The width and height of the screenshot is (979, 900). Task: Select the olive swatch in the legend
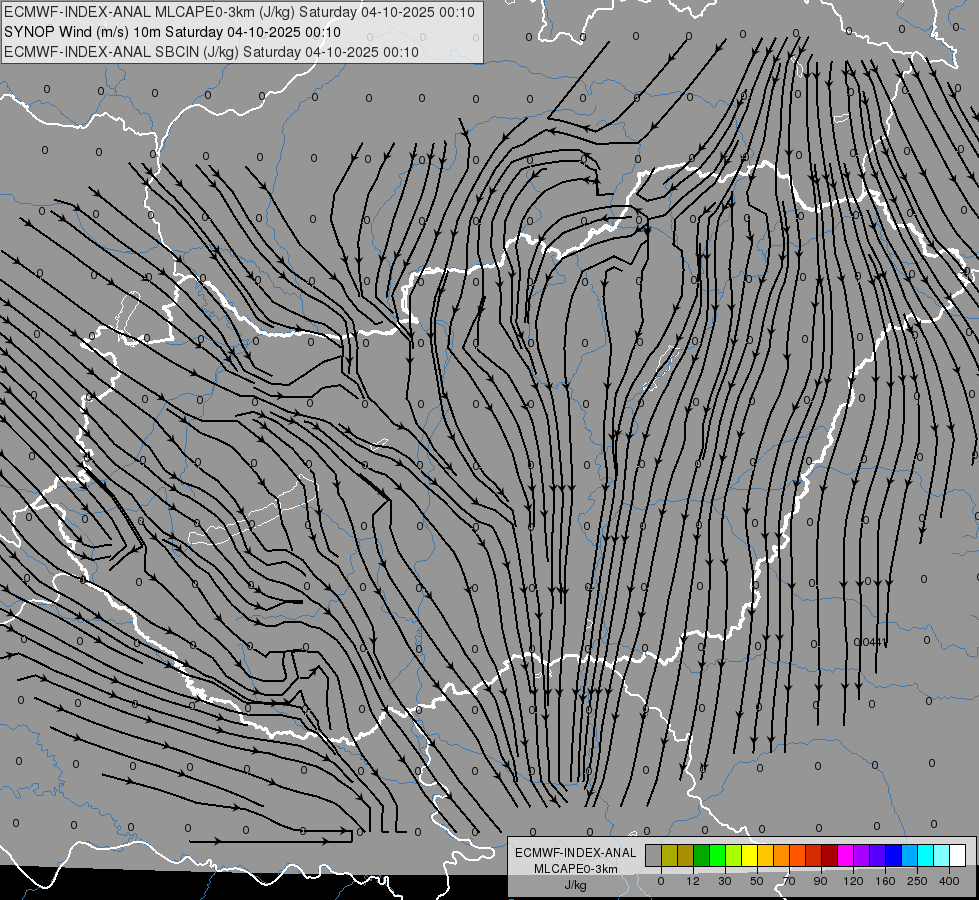[x=669, y=855]
